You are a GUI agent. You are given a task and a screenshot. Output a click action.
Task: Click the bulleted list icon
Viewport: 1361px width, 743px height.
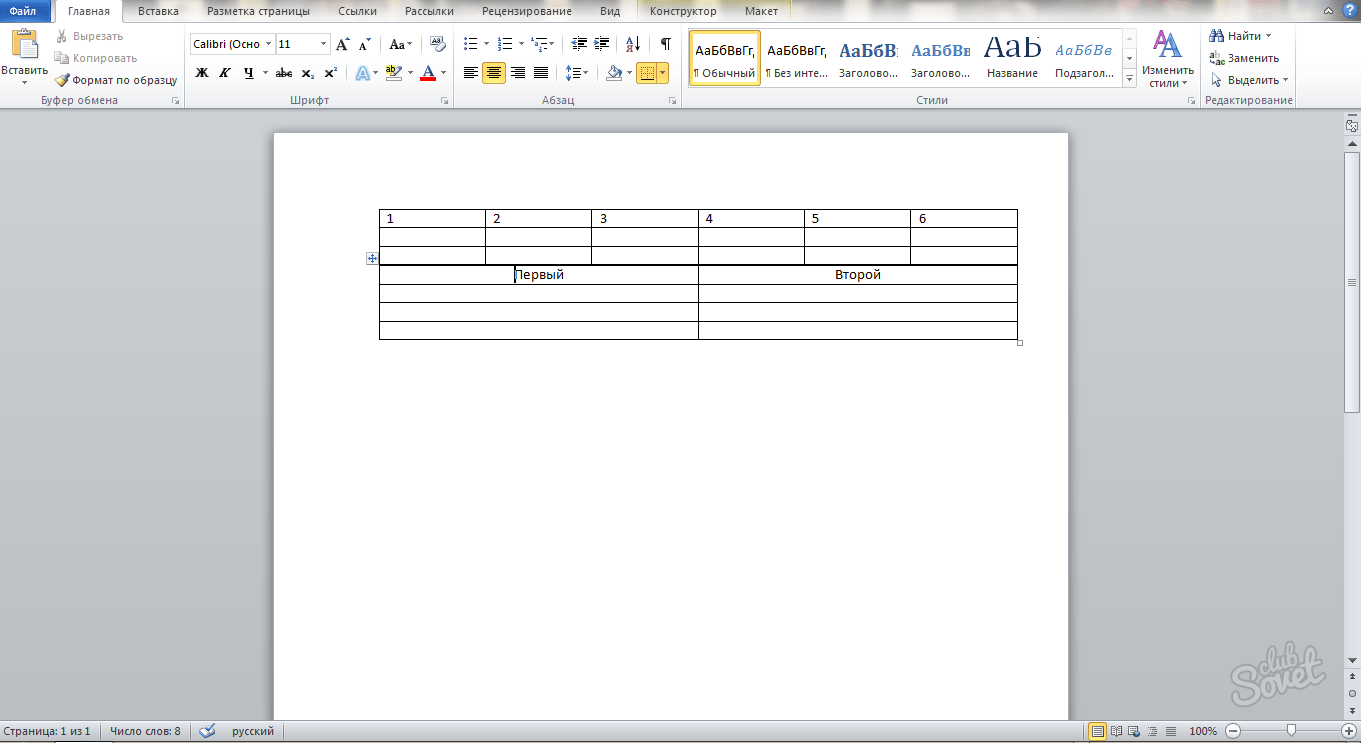pyautogui.click(x=470, y=44)
